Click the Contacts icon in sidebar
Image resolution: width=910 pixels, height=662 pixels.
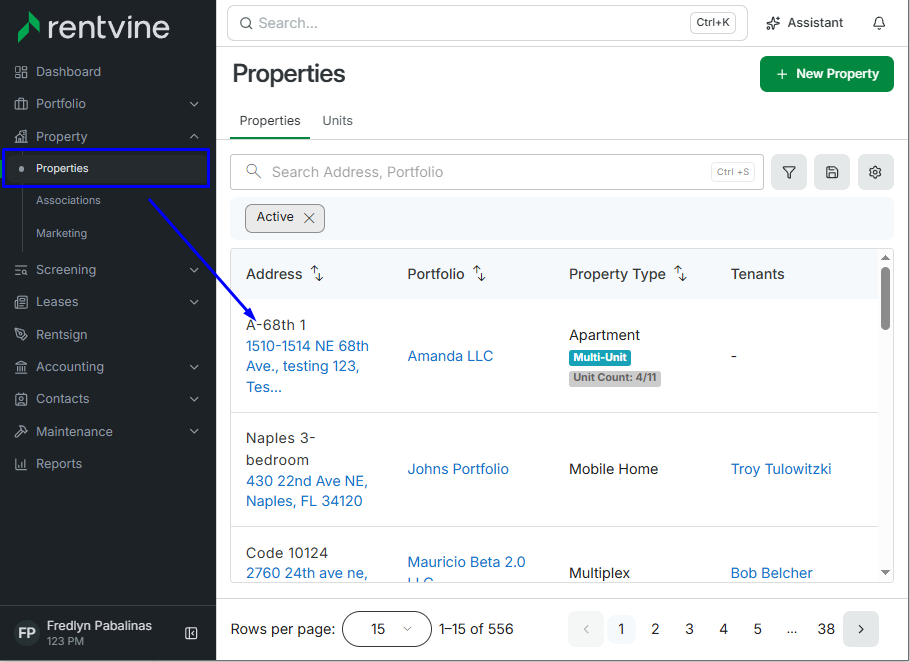tap(21, 399)
